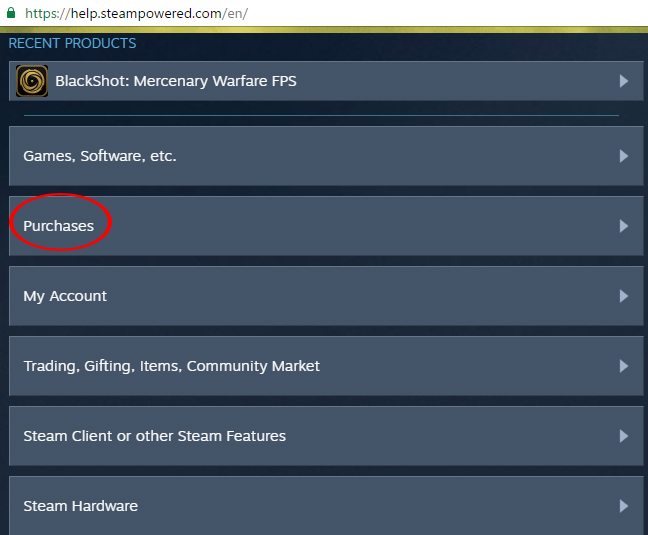Screen dimensions: 648x535
Task: Click the divider line under recent products
Action: coord(320,115)
